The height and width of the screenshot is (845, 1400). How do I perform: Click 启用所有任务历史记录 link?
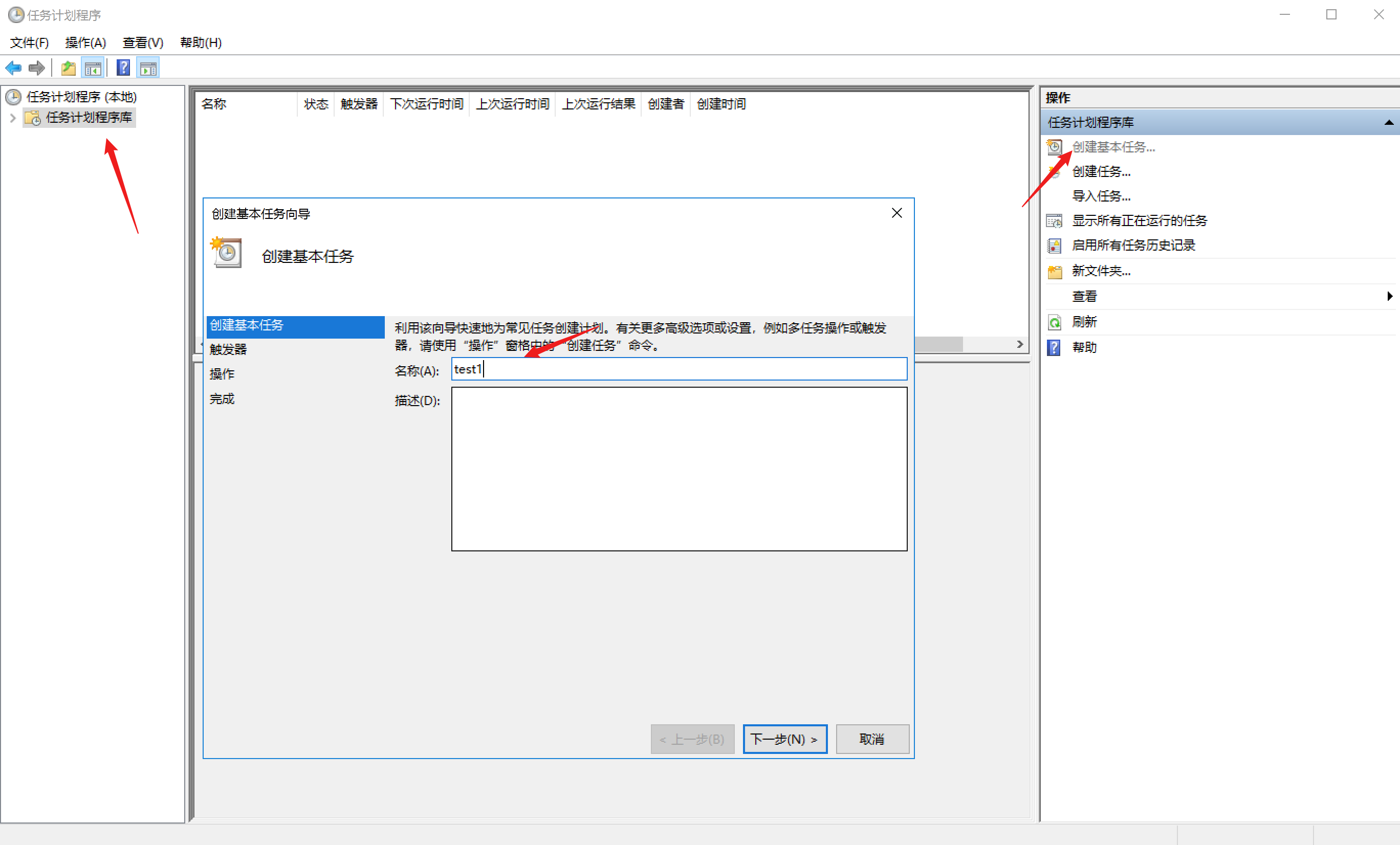1133,246
